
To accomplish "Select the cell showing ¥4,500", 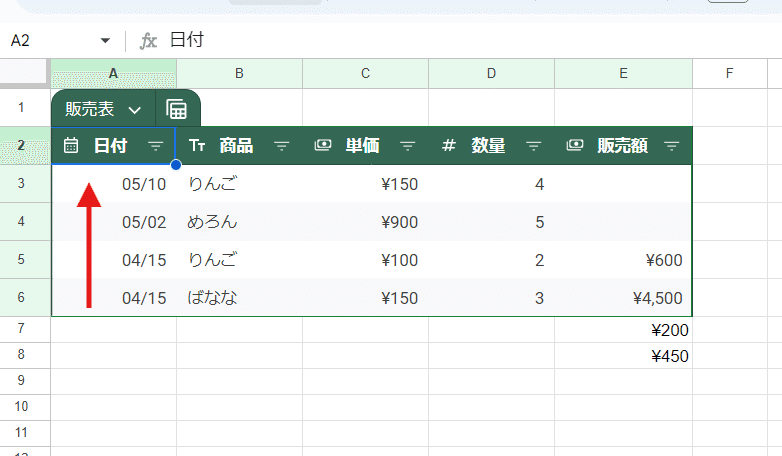I will tap(623, 297).
